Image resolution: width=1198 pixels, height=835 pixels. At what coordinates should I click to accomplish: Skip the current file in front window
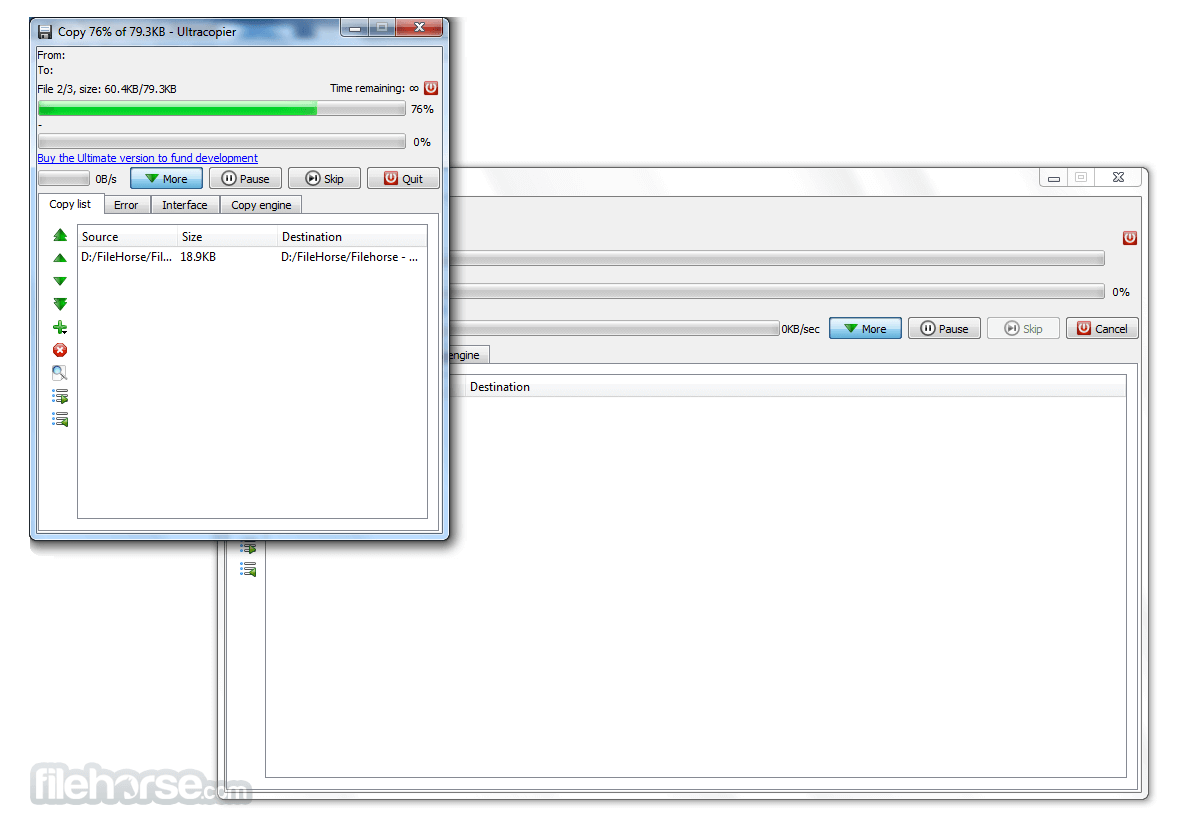click(x=324, y=178)
